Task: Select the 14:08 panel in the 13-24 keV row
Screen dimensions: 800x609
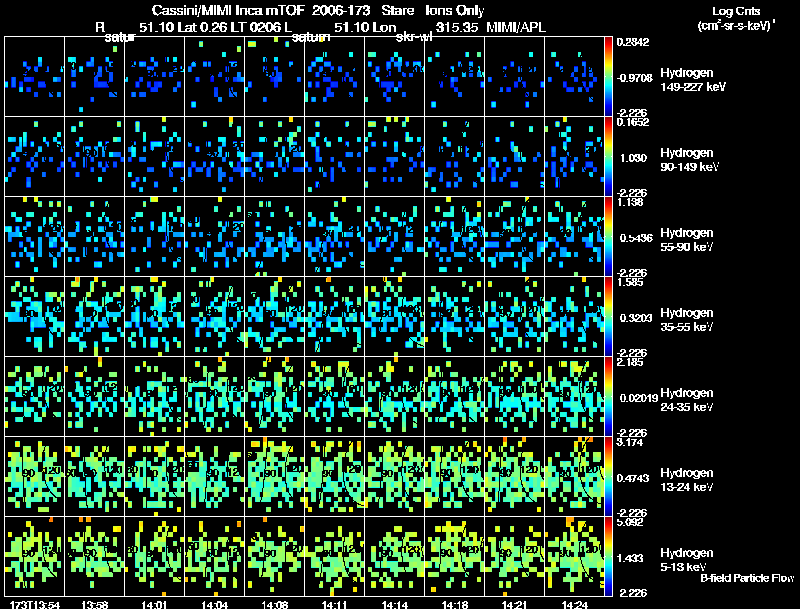Action: [274, 476]
